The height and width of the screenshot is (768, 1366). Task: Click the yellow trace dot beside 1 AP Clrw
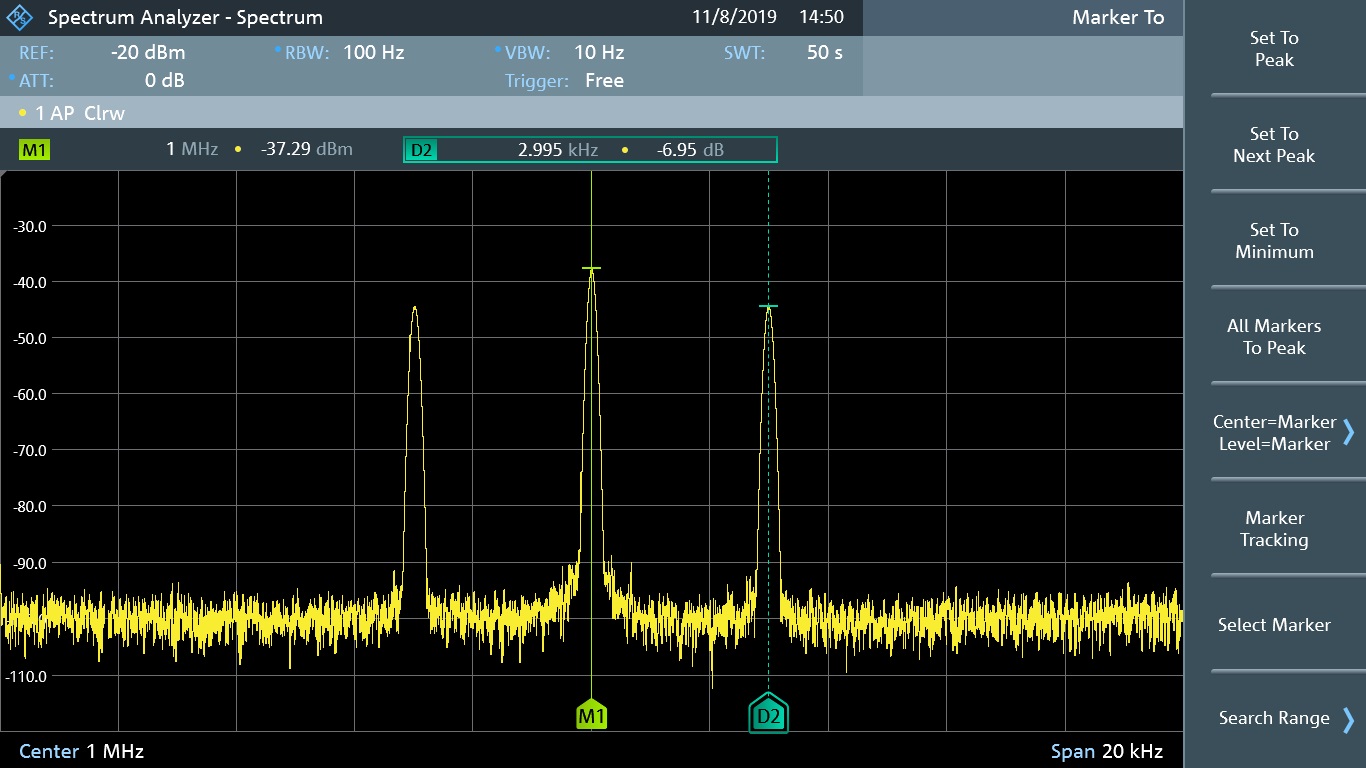tap(23, 113)
